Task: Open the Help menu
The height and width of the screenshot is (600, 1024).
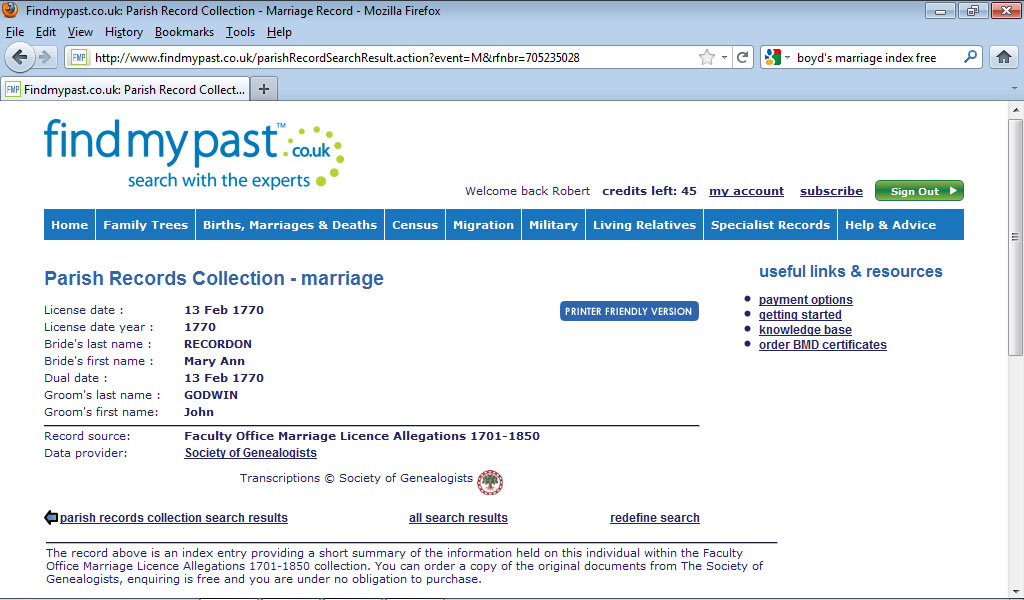Action: click(x=279, y=32)
